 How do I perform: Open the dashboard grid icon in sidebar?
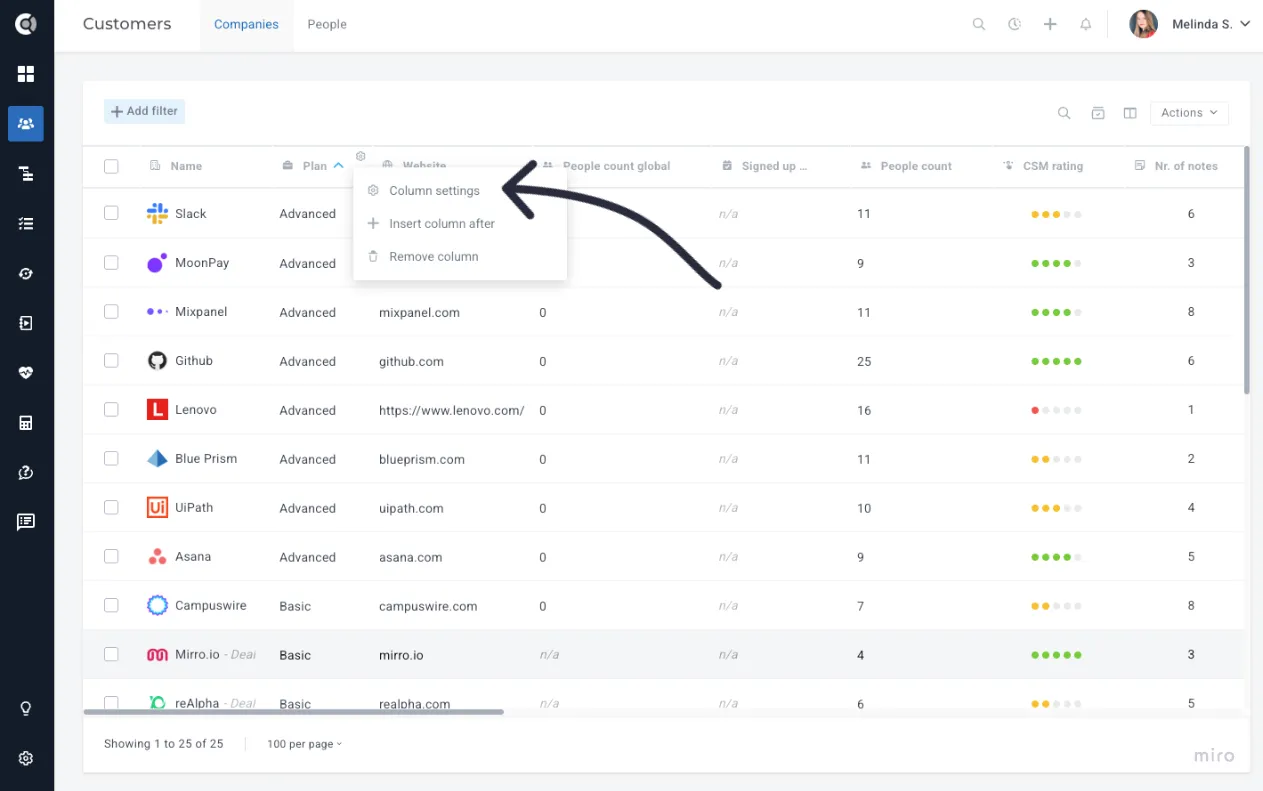coord(26,74)
